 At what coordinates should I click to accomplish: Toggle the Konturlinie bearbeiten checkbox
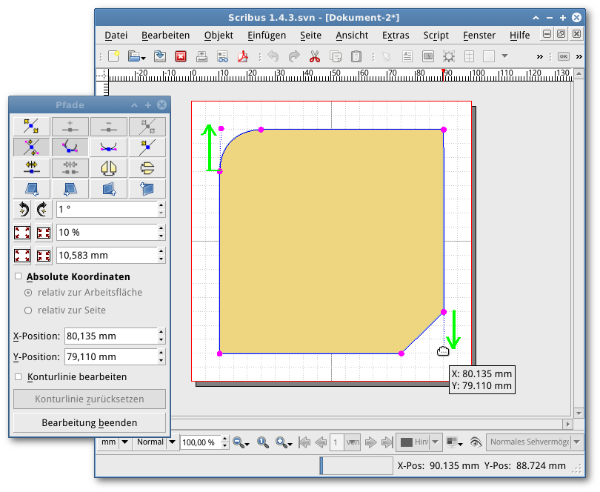[18, 376]
